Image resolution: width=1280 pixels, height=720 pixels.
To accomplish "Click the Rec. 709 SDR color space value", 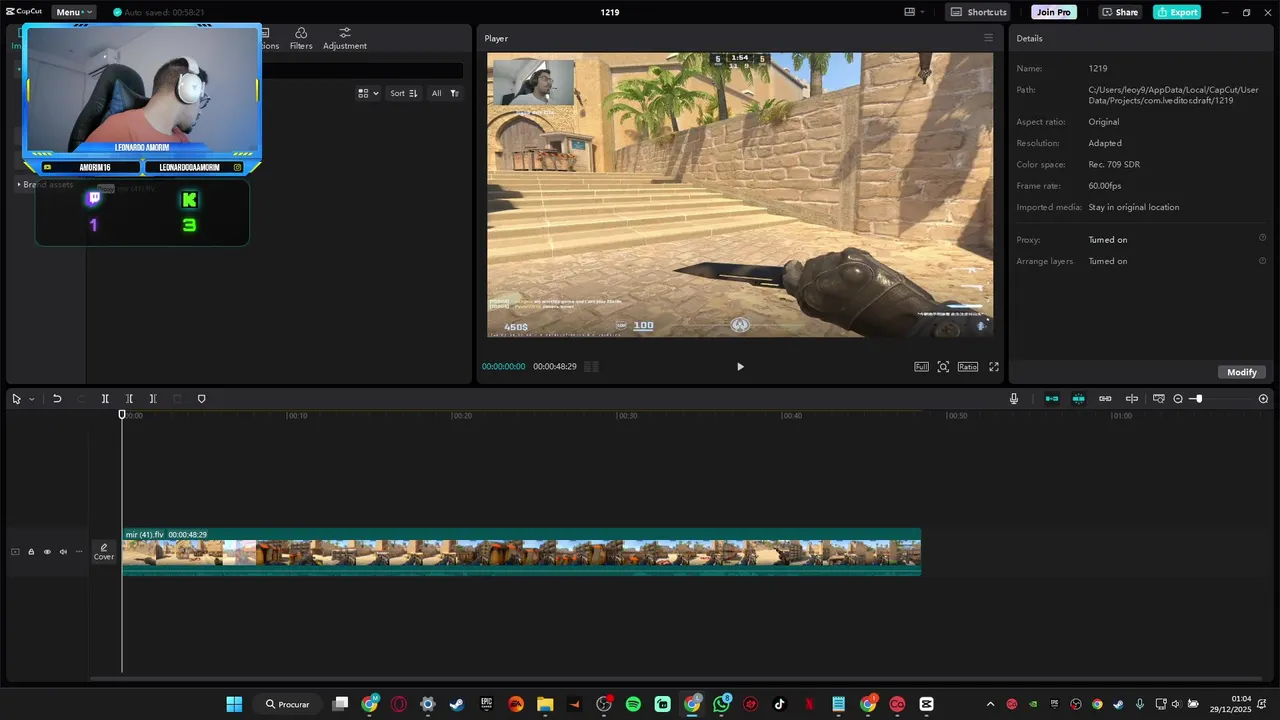I will pyautogui.click(x=1114, y=164).
